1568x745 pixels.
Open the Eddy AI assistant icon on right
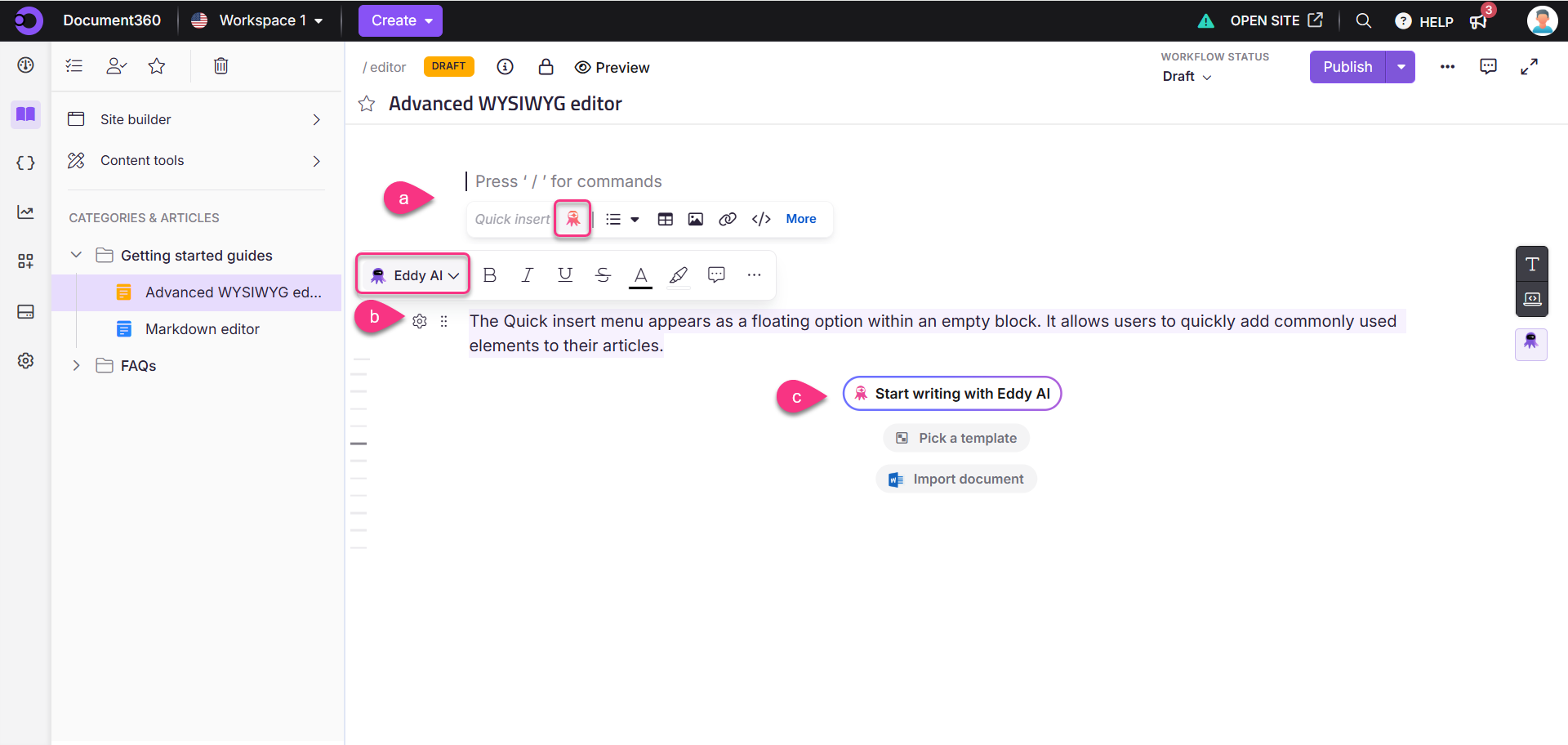pyautogui.click(x=1531, y=343)
